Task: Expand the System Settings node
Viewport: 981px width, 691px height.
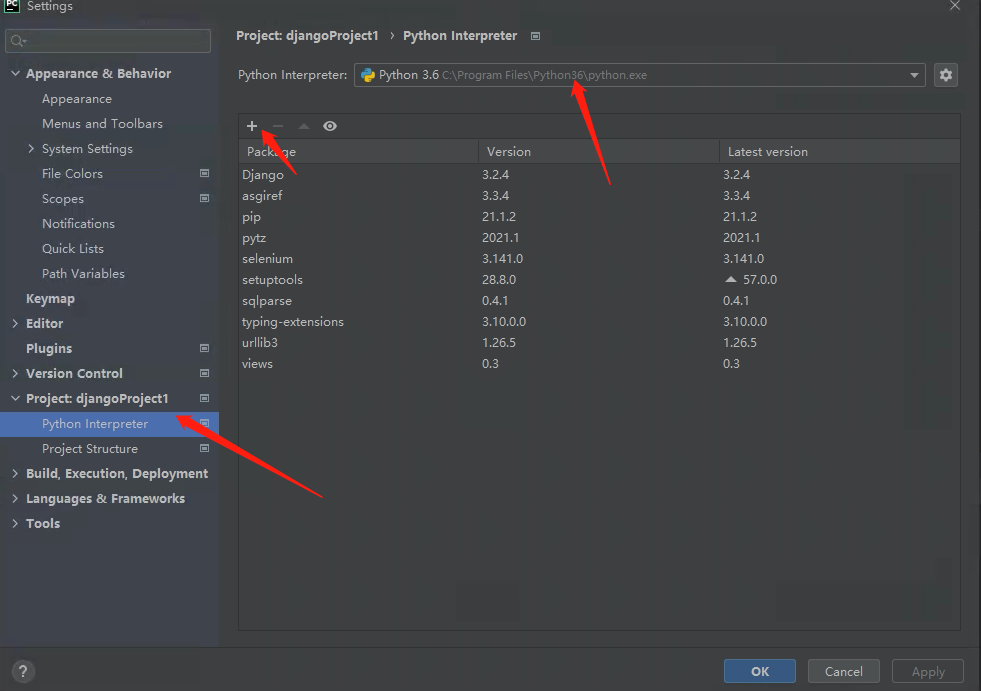Action: tap(31, 149)
